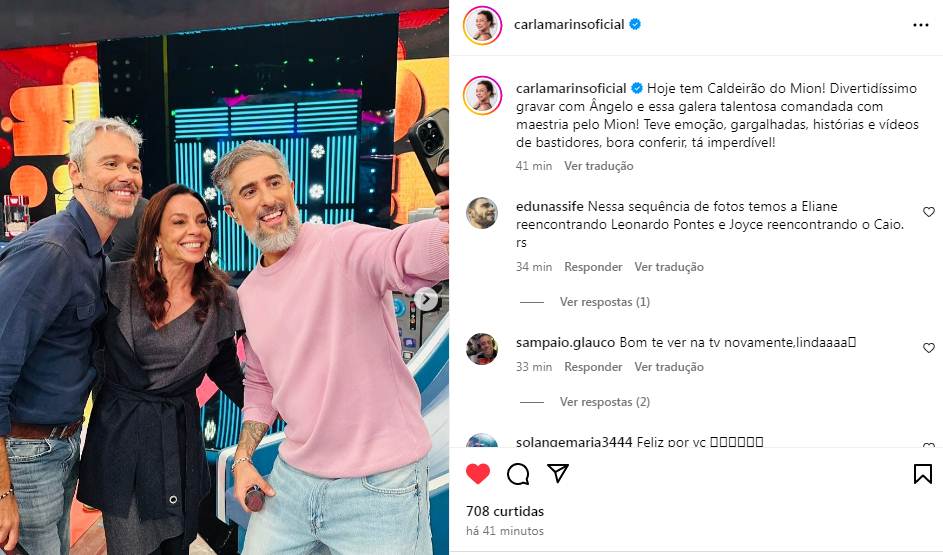Expand Ver respostas (1) under edunassife's comment

point(604,302)
